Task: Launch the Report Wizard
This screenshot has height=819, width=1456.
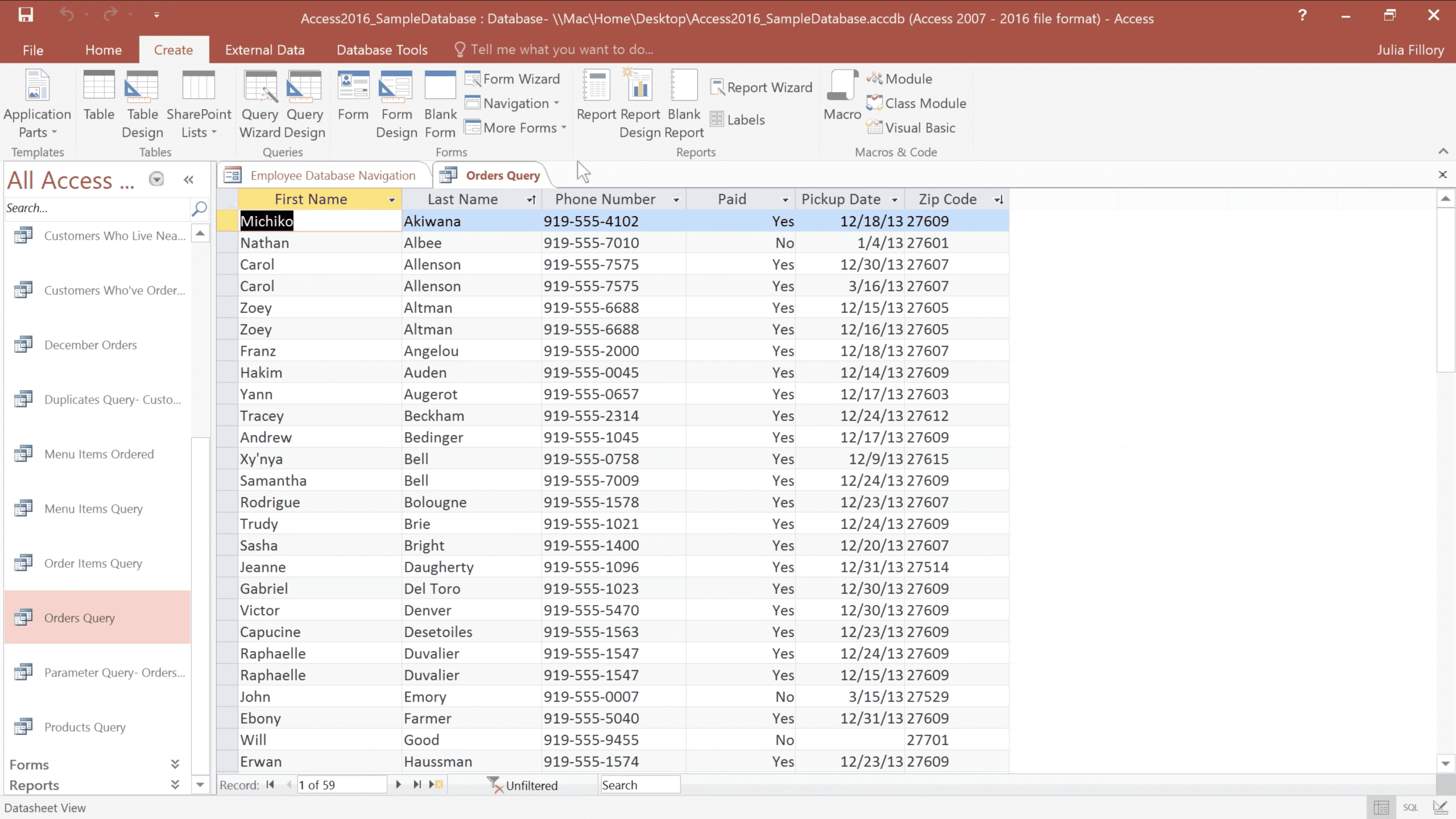Action: point(762,88)
